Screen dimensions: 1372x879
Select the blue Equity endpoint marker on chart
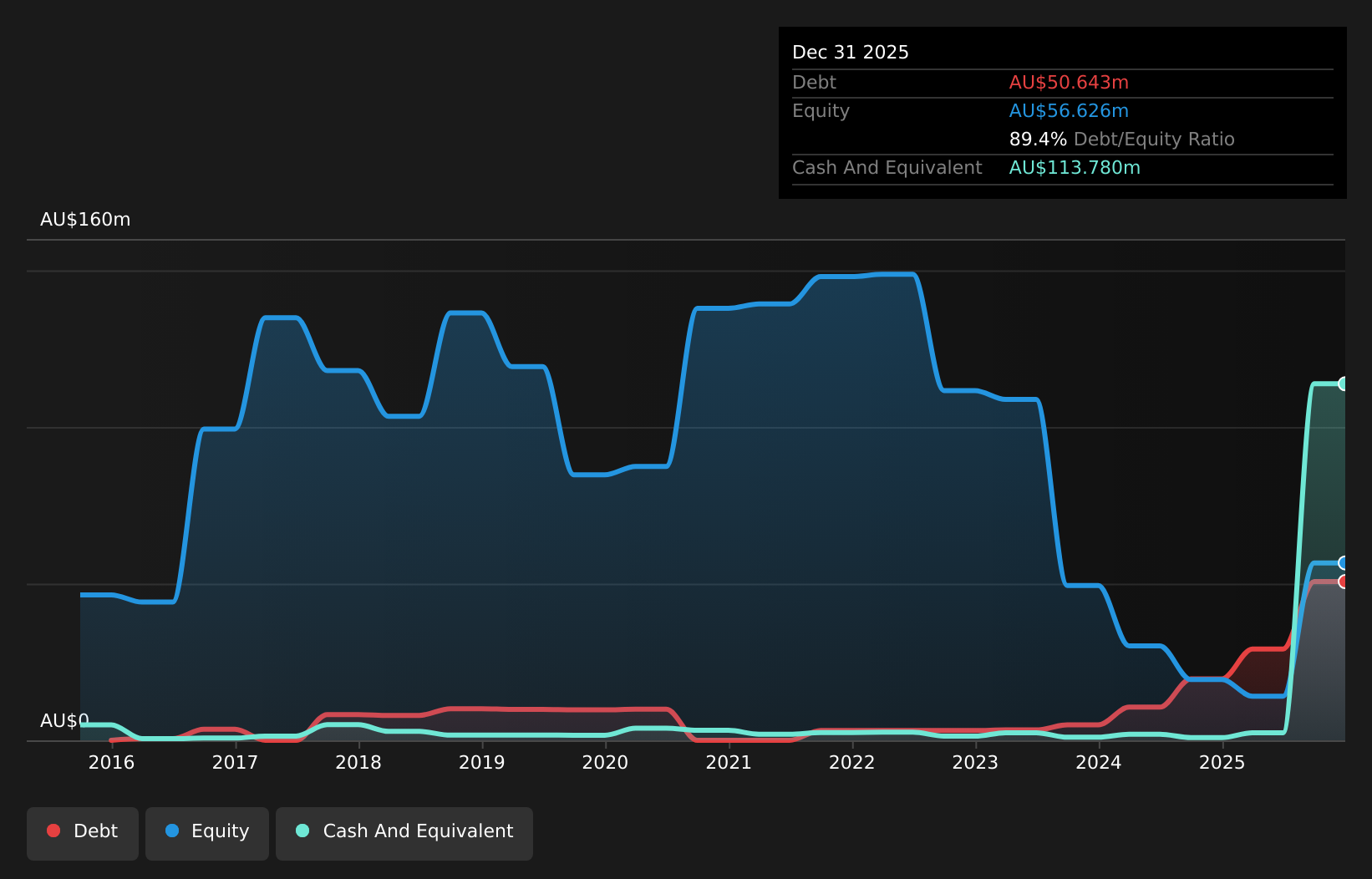(x=1344, y=562)
